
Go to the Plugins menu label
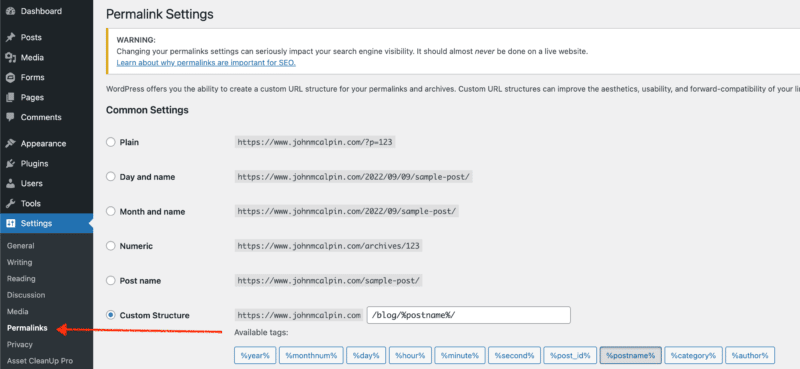(35, 164)
